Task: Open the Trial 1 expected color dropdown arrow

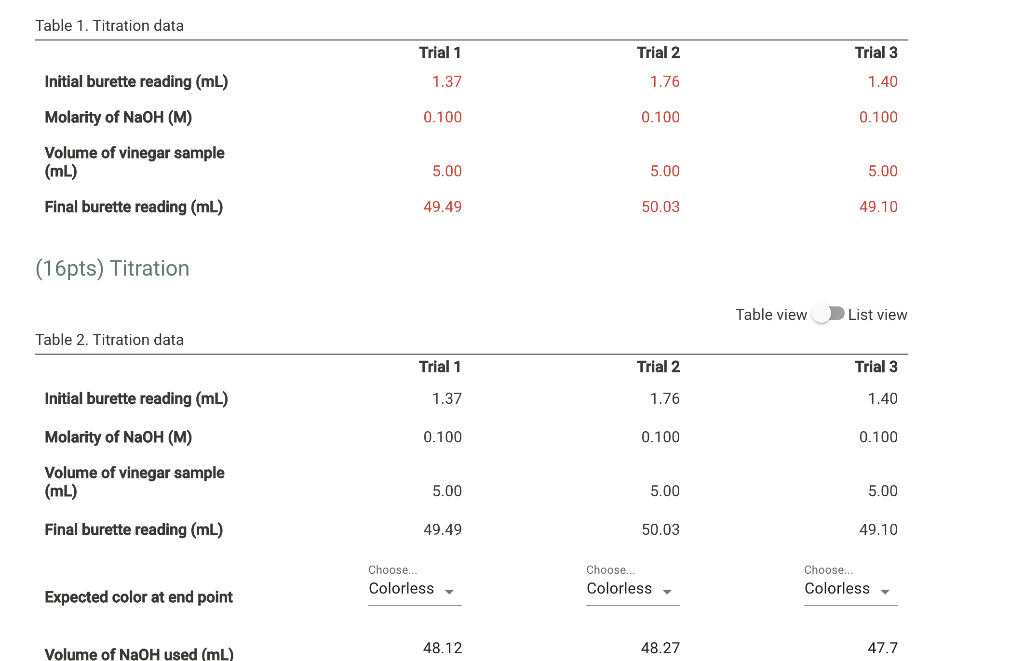Action: click(451, 590)
